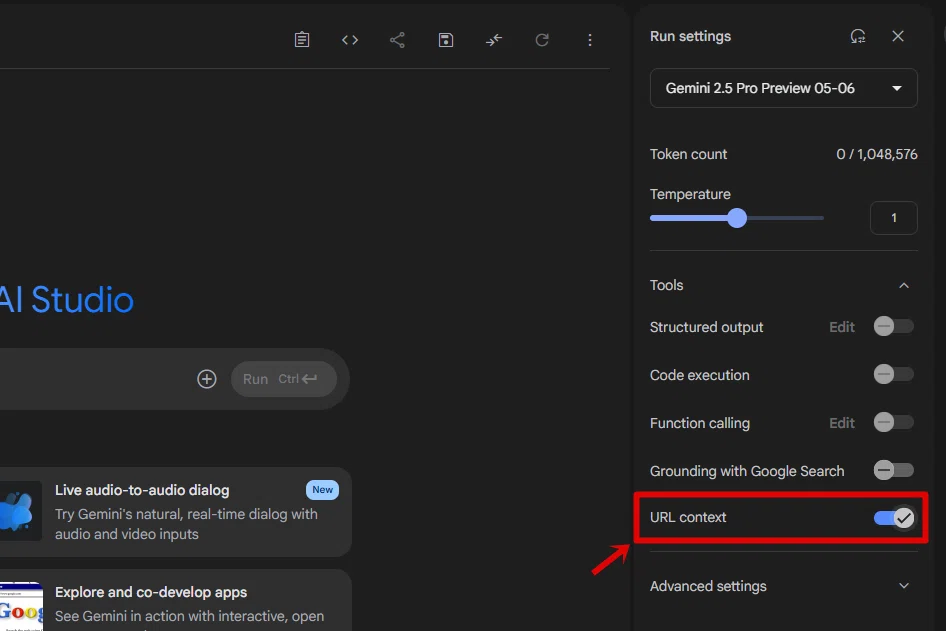Viewport: 946px width, 631px height.
Task: Close the Run settings panel
Action: click(898, 36)
